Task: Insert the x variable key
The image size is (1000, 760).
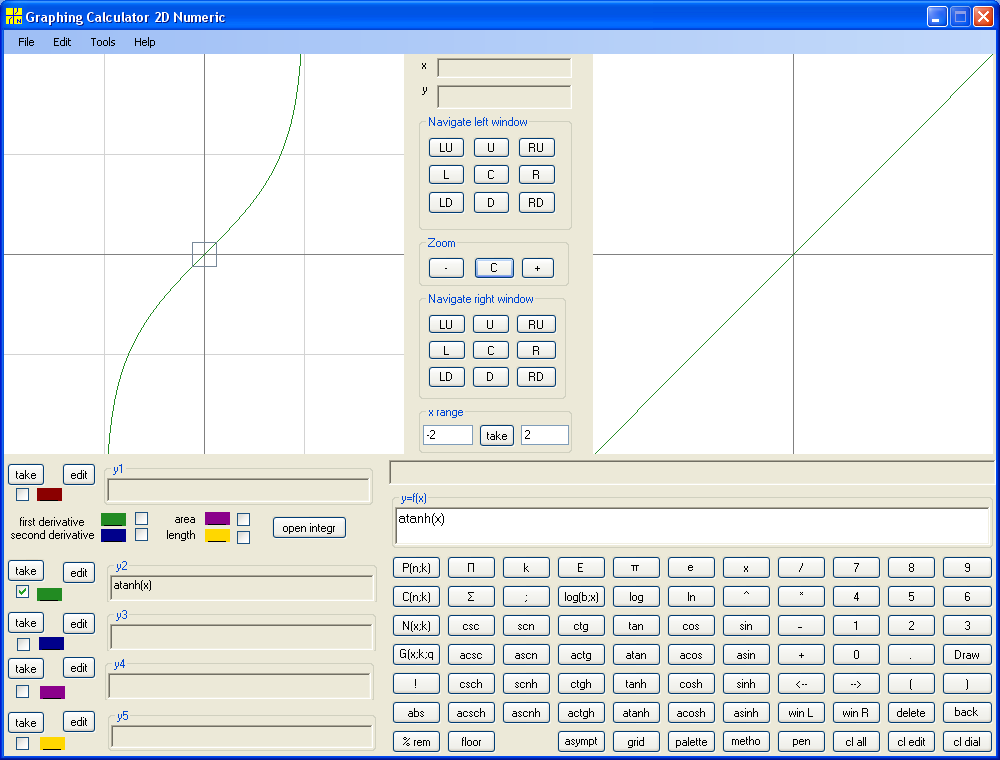Action: [x=746, y=567]
